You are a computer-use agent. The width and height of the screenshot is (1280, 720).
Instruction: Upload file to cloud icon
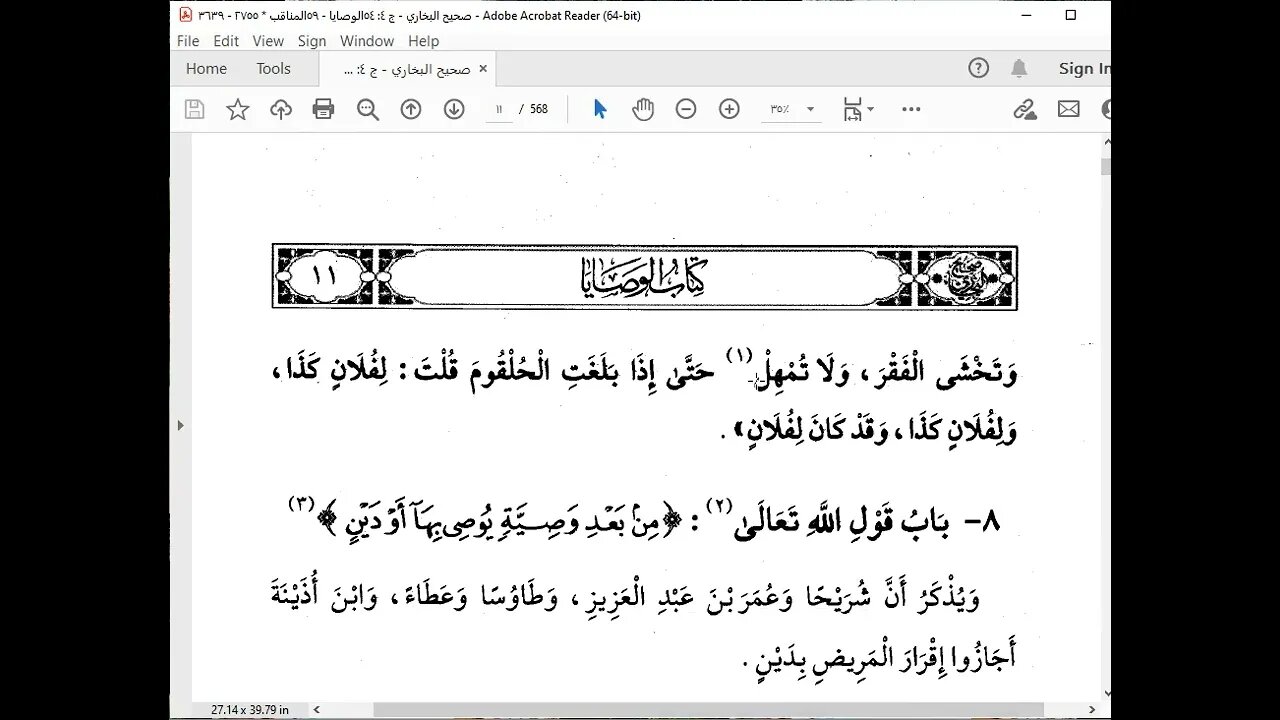281,110
